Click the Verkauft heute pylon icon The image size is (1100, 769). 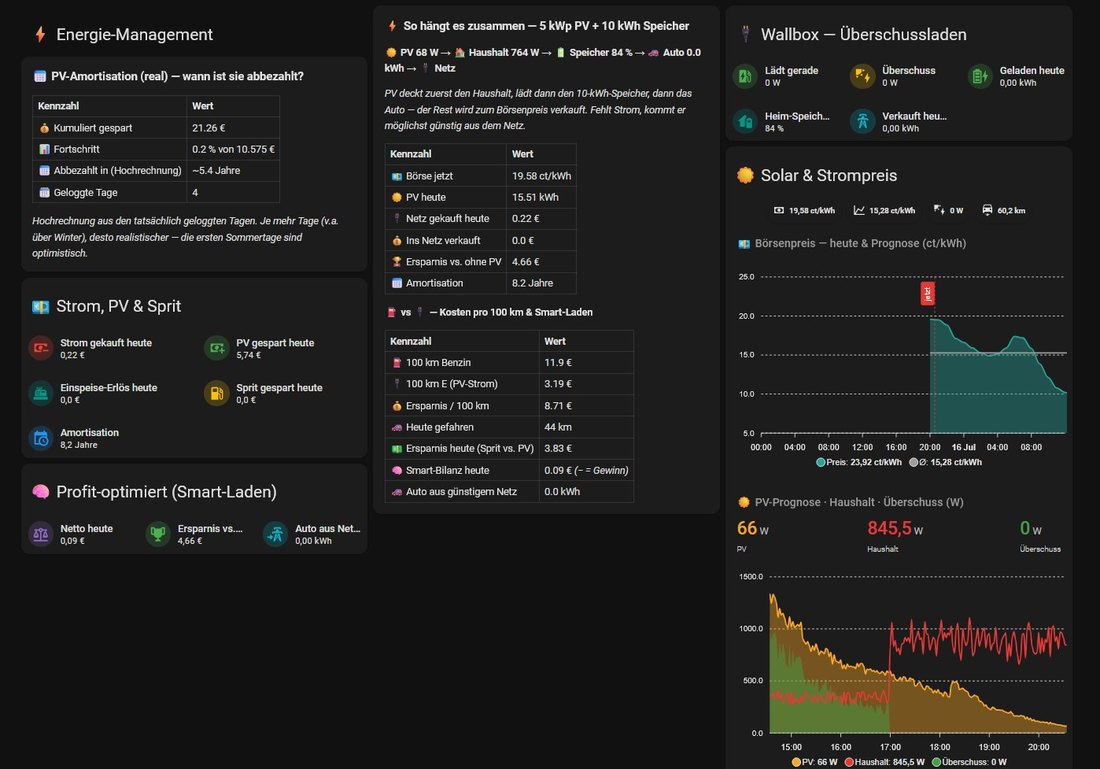(x=862, y=121)
